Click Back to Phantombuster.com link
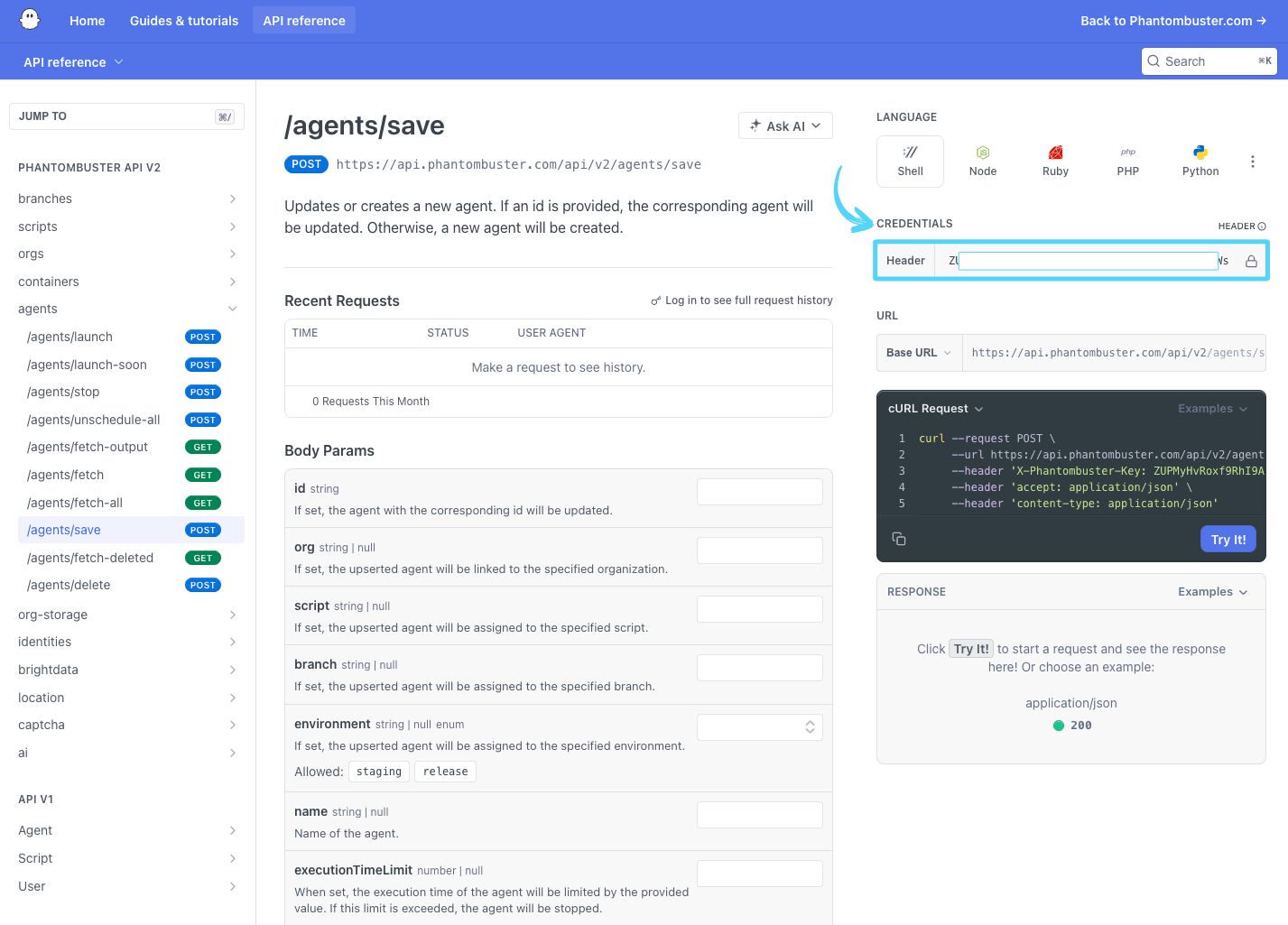This screenshot has height=925, width=1288. point(1173,20)
